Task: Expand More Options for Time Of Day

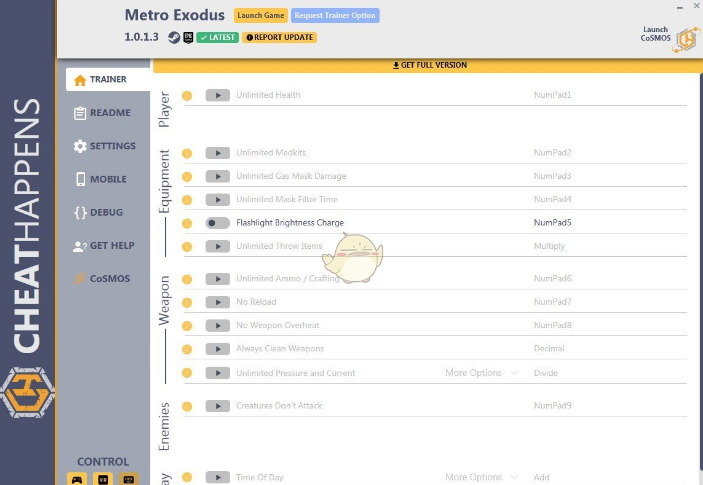Action: click(x=481, y=478)
